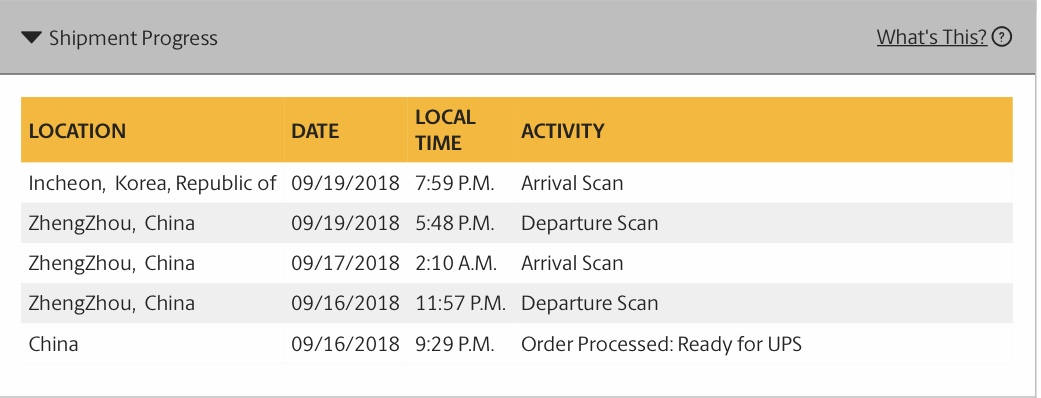Image resolution: width=1041 pixels, height=398 pixels.
Task: Select the DATE column header
Action: [315, 130]
